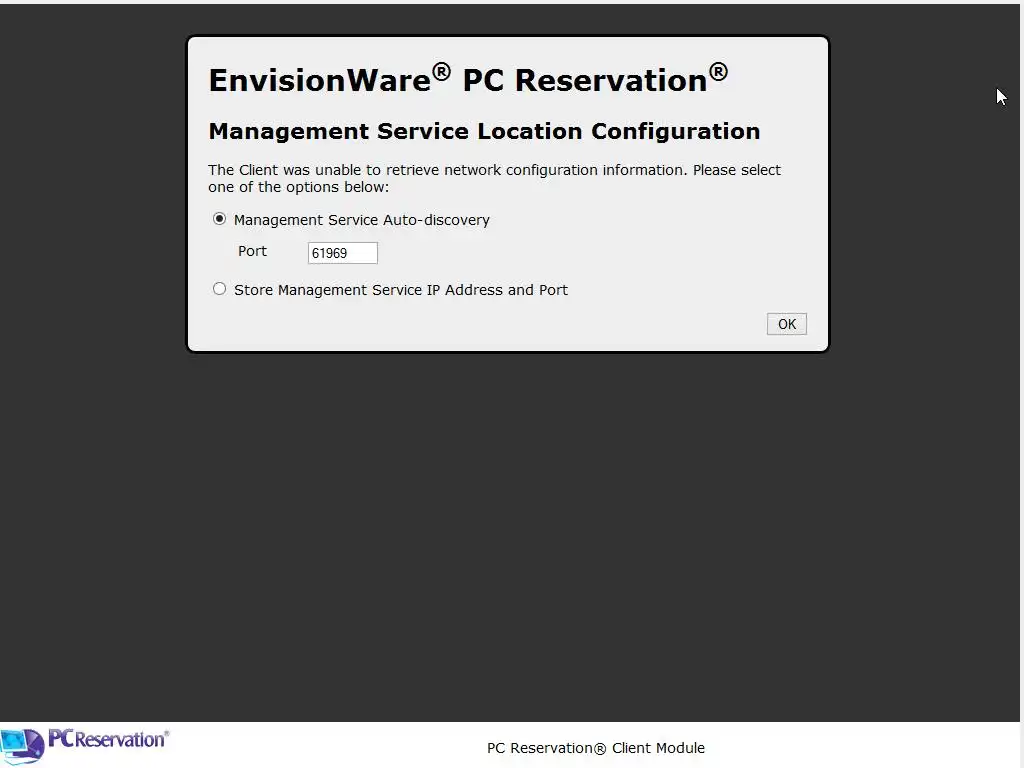The height and width of the screenshot is (768, 1024).
Task: Click 'PC Reservation® Client Module' footer text
Action: pos(596,748)
